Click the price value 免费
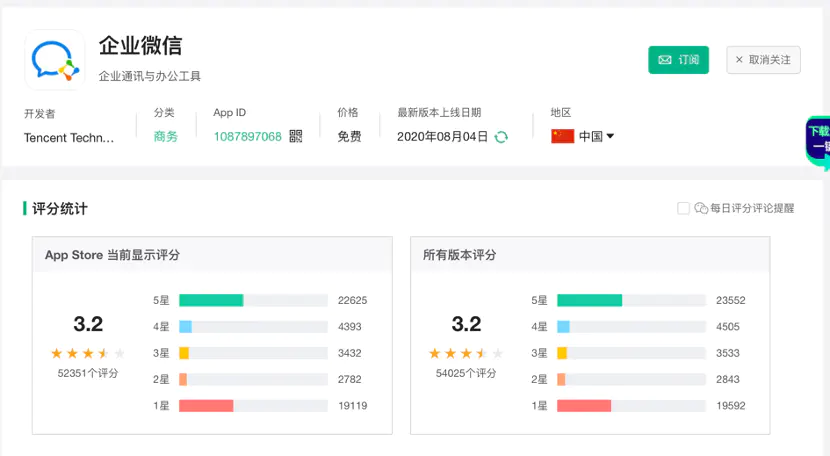This screenshot has width=830, height=456. 349,137
